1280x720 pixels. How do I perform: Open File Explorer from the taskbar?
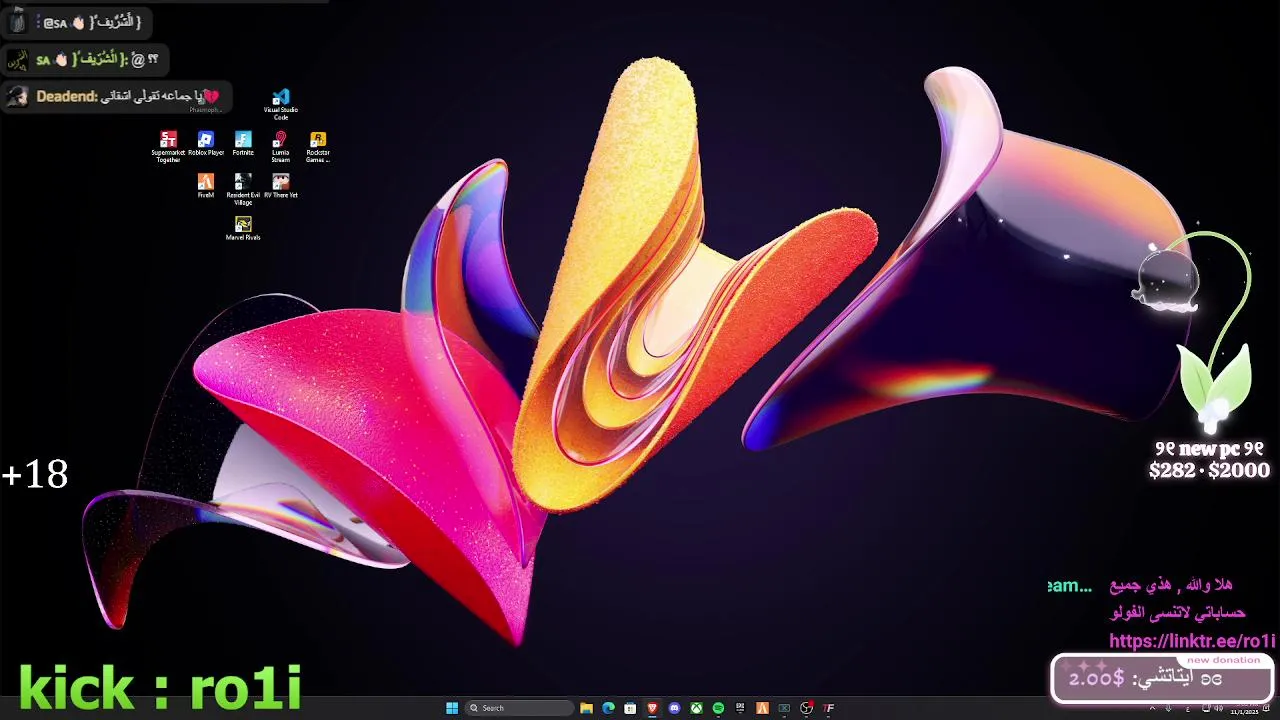[x=586, y=708]
